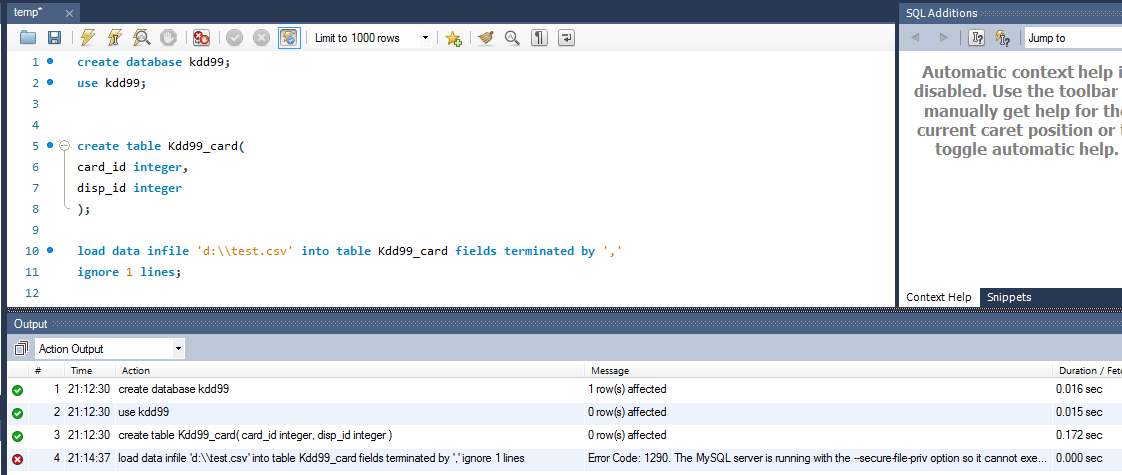
Task: Switch to the Snippets tab
Action: pyautogui.click(x=1009, y=297)
